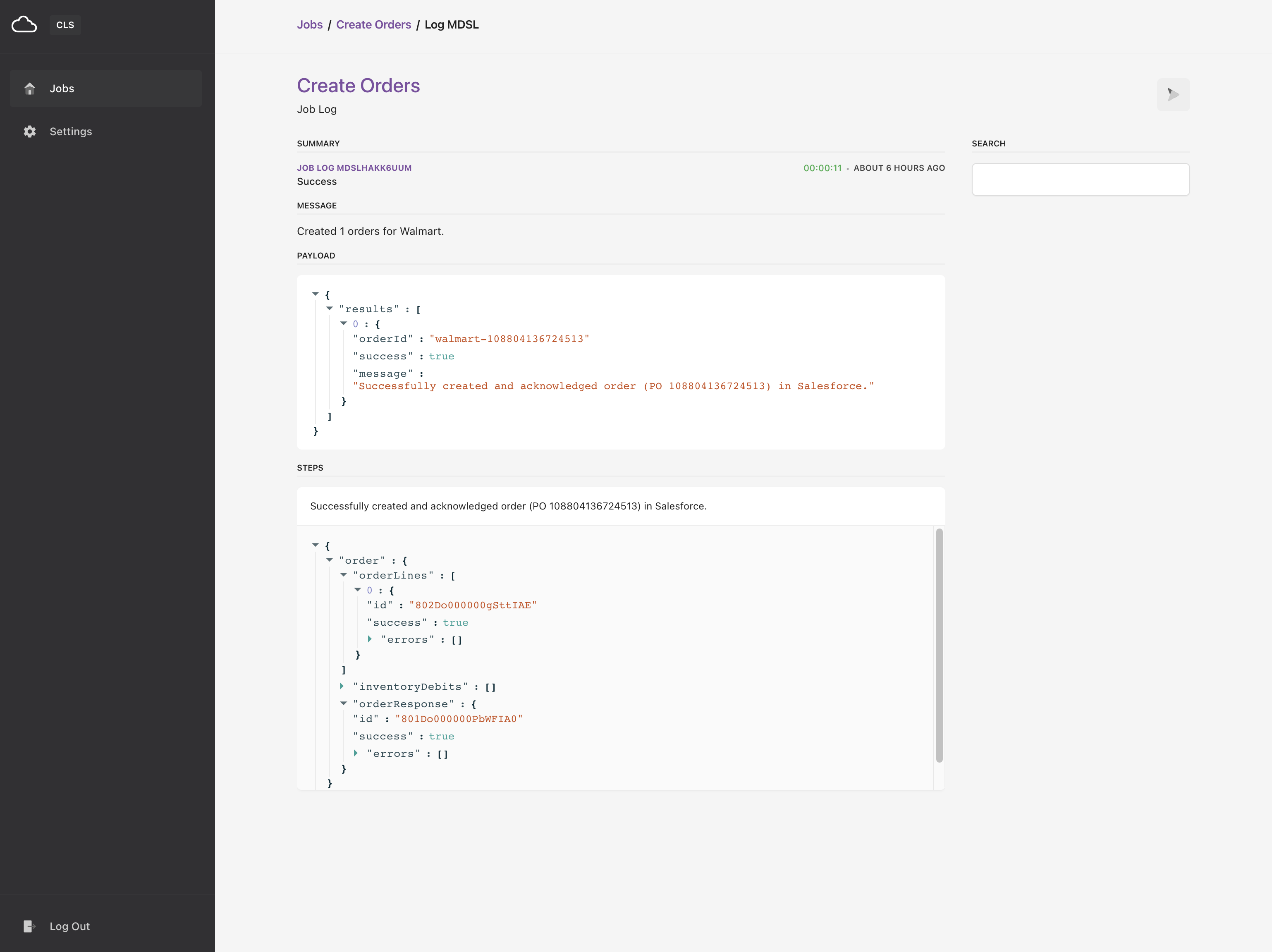Select Jobs in the sidebar menu
This screenshot has height=952, width=1272.
[x=62, y=88]
